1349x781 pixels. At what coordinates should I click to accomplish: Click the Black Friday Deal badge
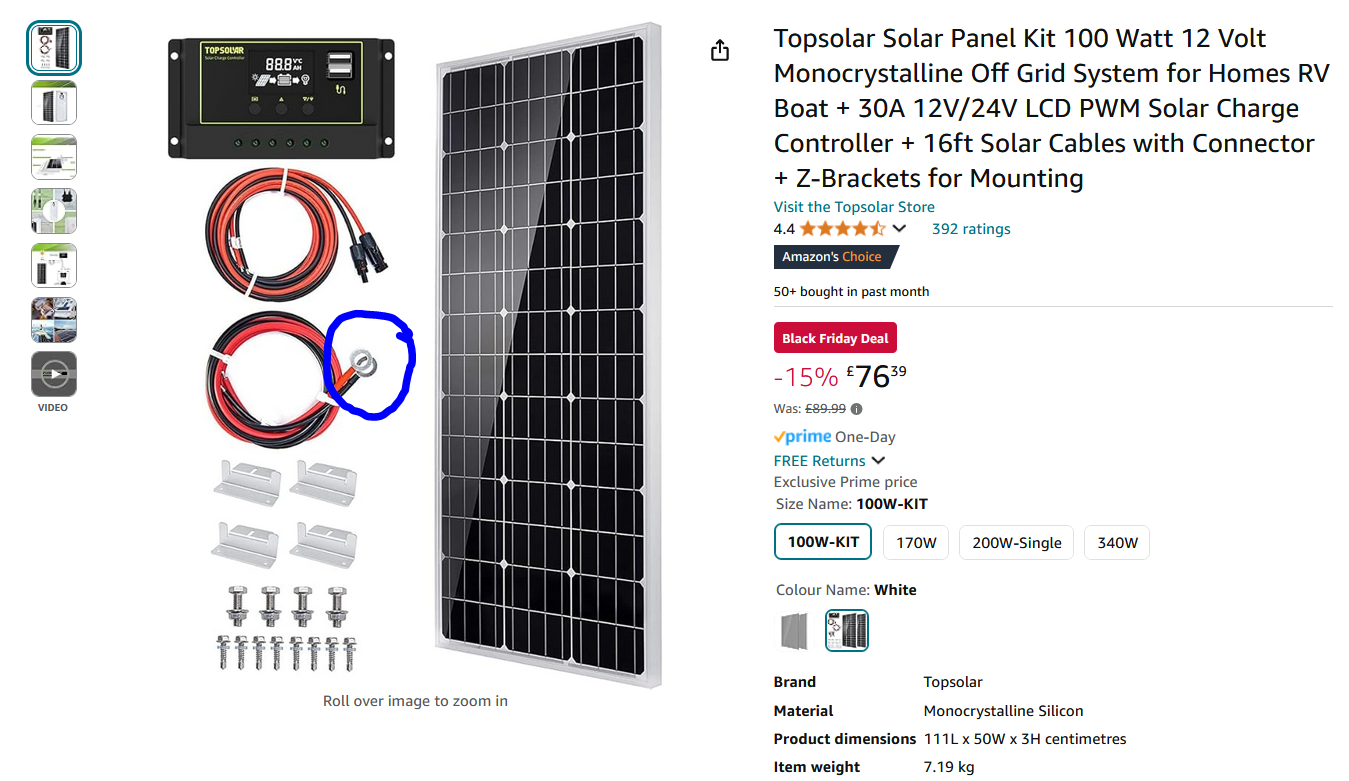[835, 338]
